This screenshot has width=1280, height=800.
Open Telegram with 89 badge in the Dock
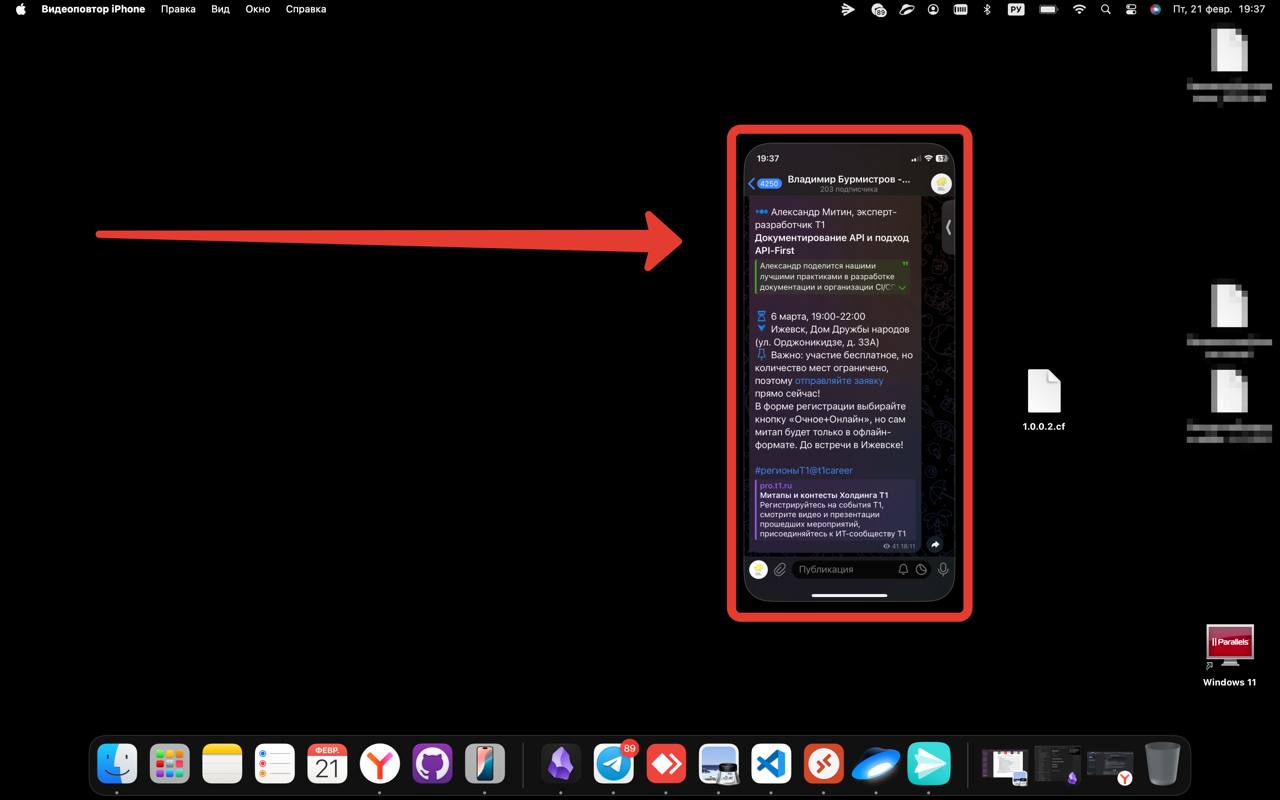pyautogui.click(x=614, y=765)
